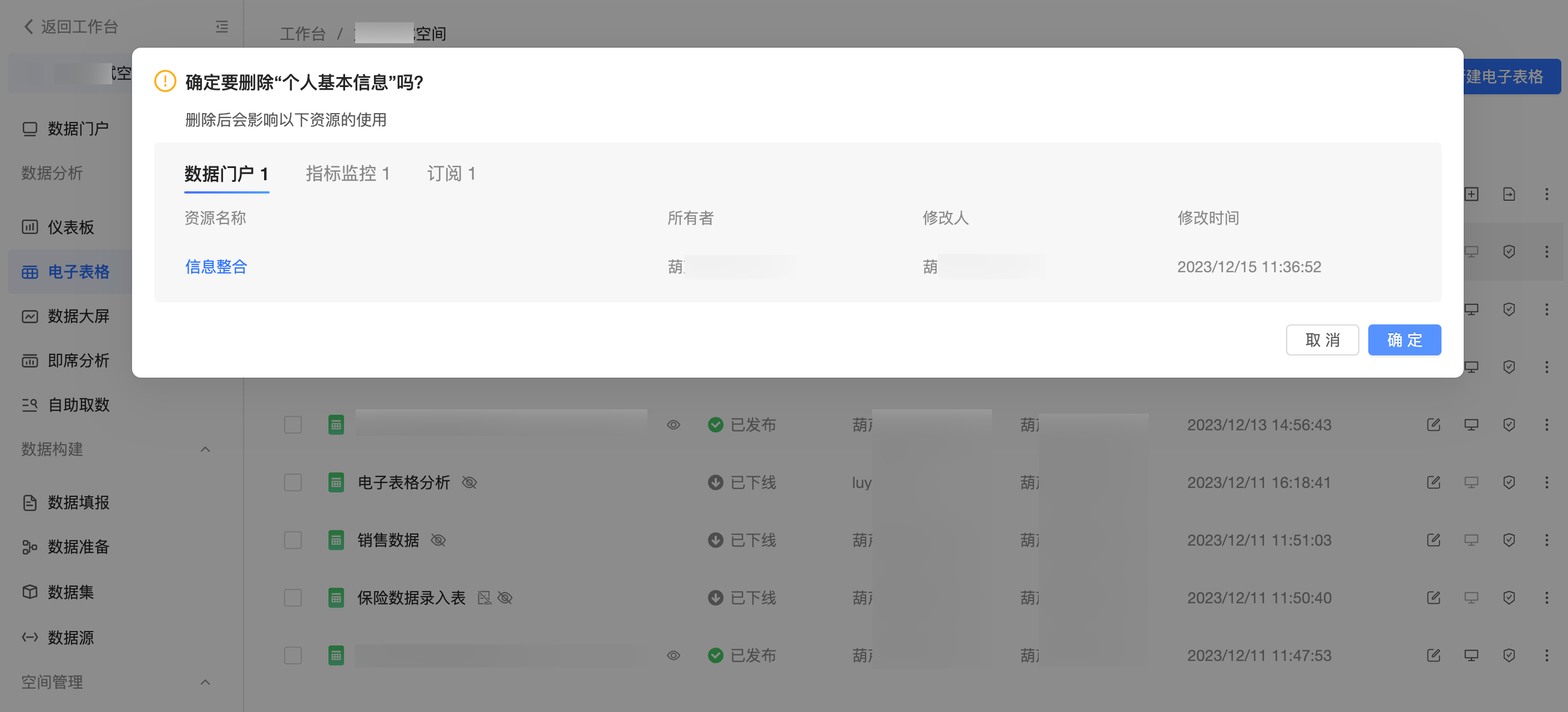This screenshot has width=1568, height=712.
Task: Open more options for 电子表格分析 row
Action: [1546, 482]
